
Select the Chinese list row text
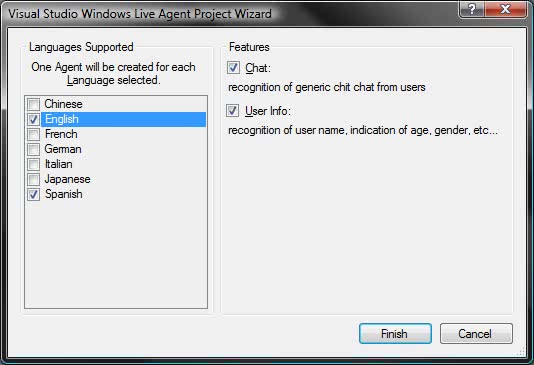point(63,104)
